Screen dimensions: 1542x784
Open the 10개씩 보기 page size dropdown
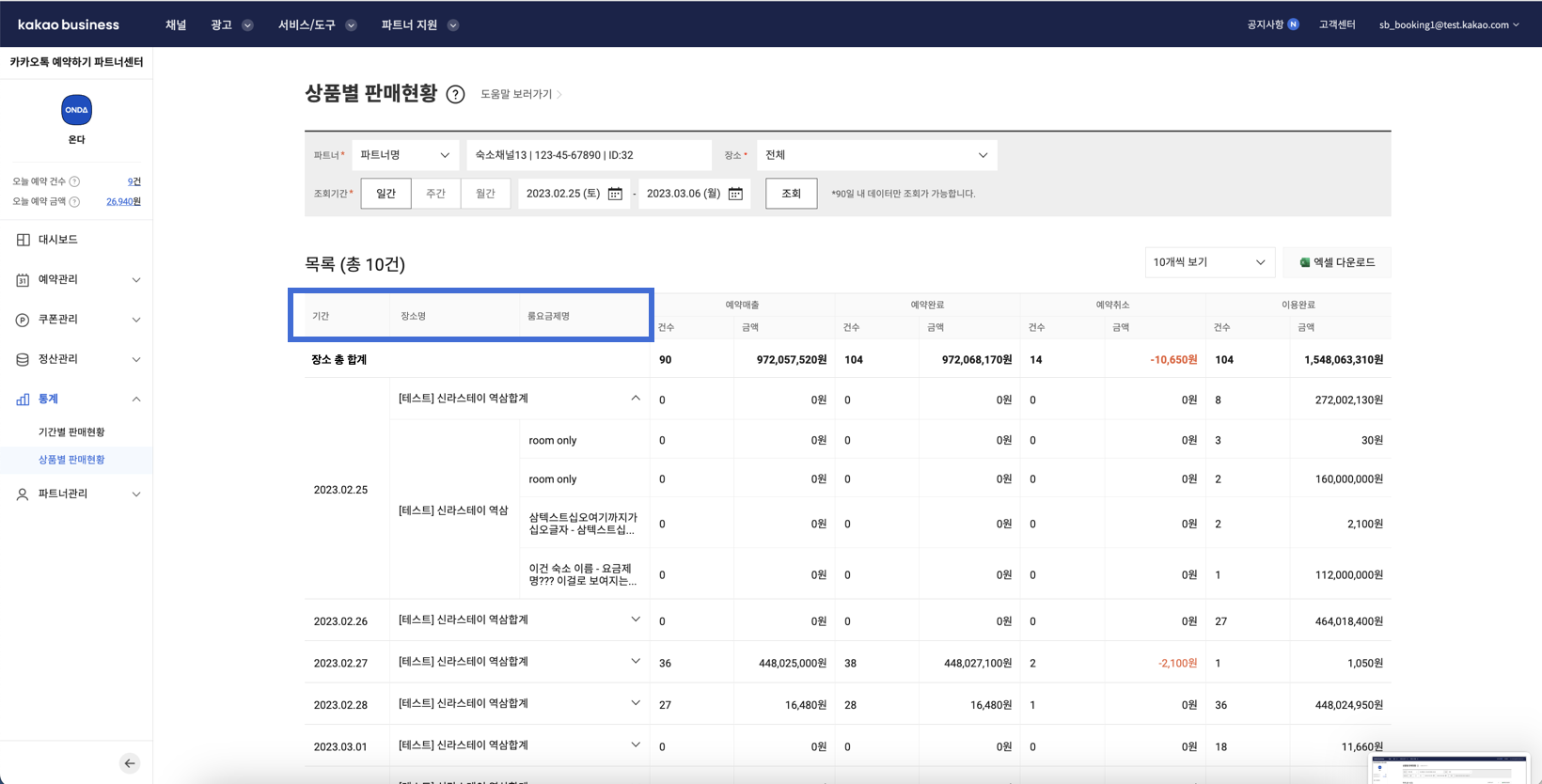(x=1209, y=262)
